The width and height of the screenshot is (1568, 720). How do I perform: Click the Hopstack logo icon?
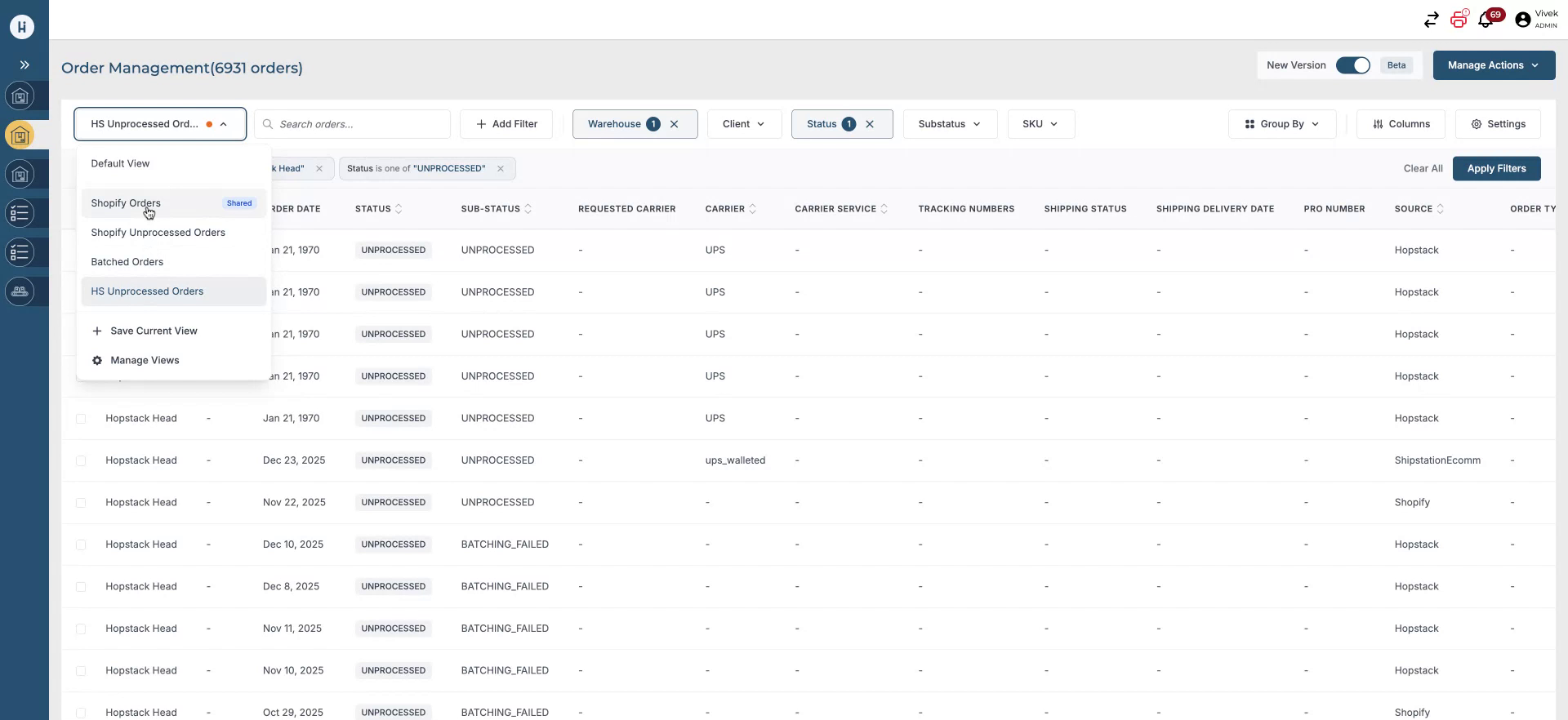[22, 26]
